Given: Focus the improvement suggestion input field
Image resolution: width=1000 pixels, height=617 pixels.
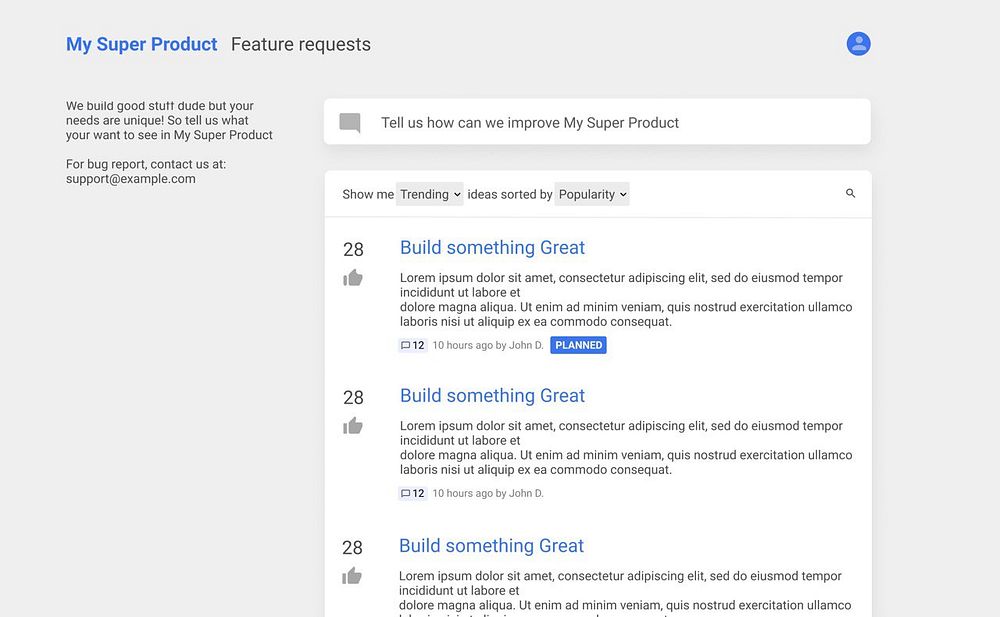Looking at the screenshot, I should tap(620, 122).
